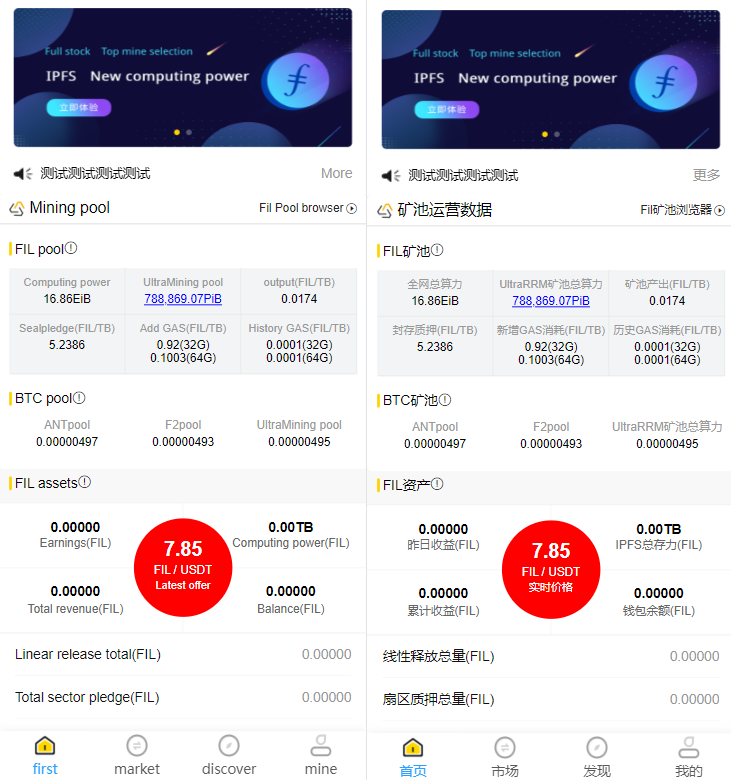The height and width of the screenshot is (780, 731).
Task: Click the 788,869.07PiB link under UltraMining pool
Action: click(x=183, y=298)
